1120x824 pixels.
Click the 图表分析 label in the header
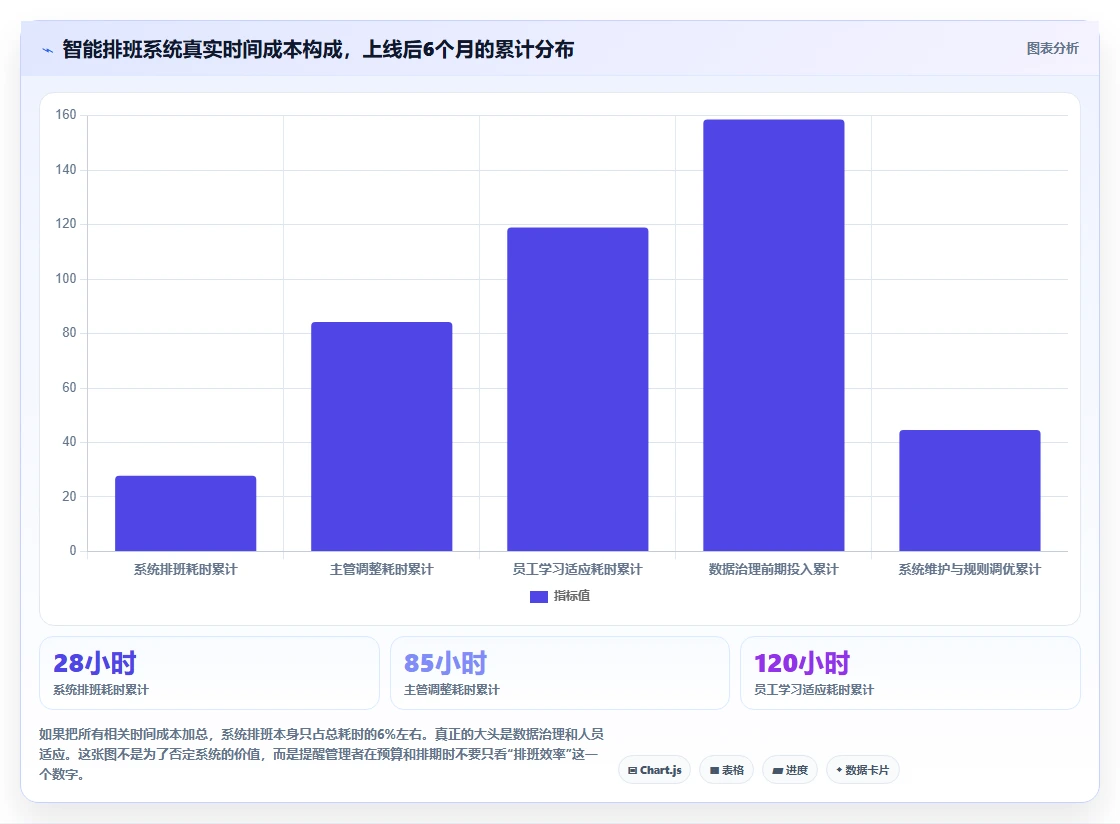(x=1052, y=49)
